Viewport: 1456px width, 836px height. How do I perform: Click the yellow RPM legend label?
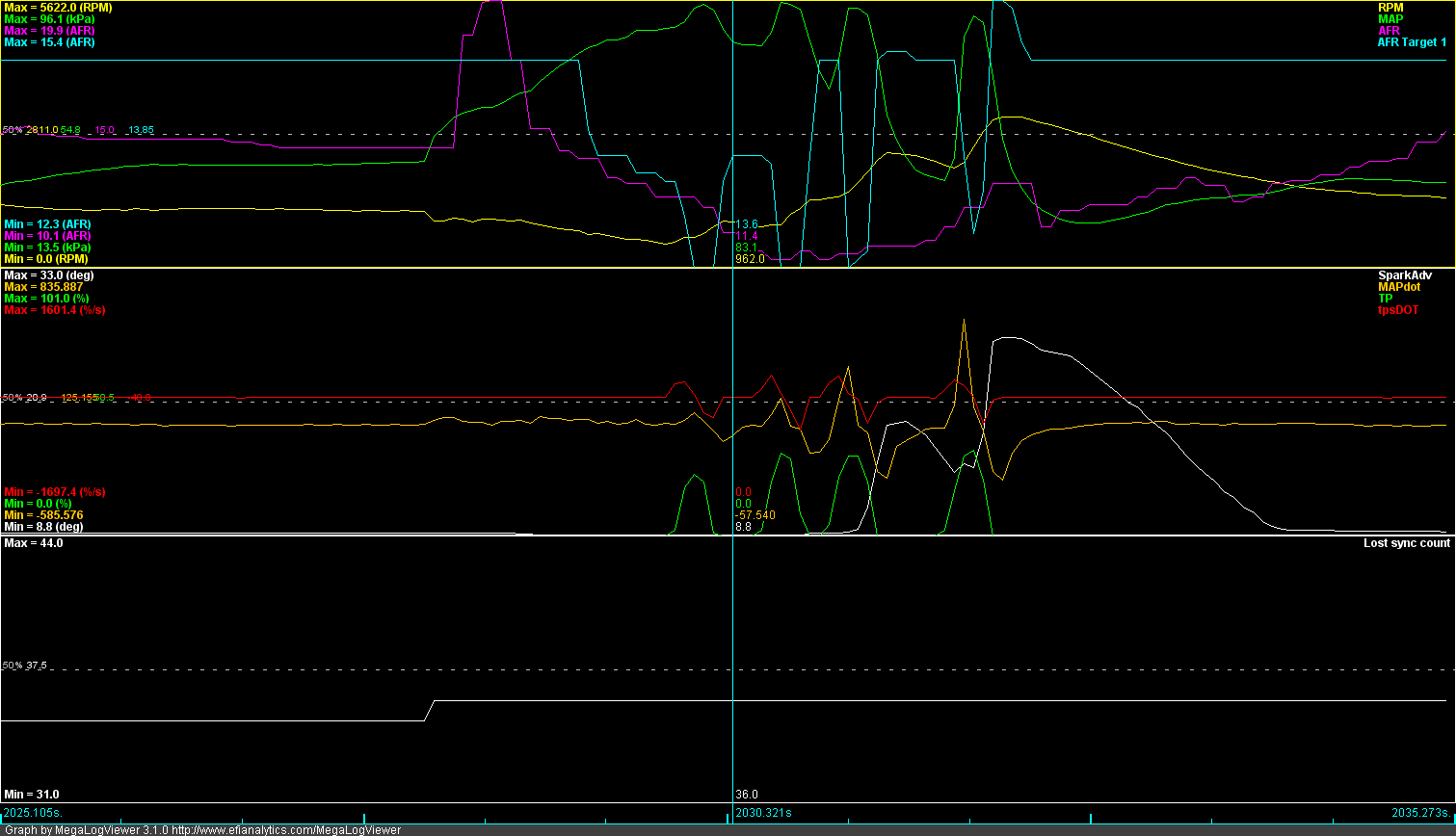click(1390, 8)
